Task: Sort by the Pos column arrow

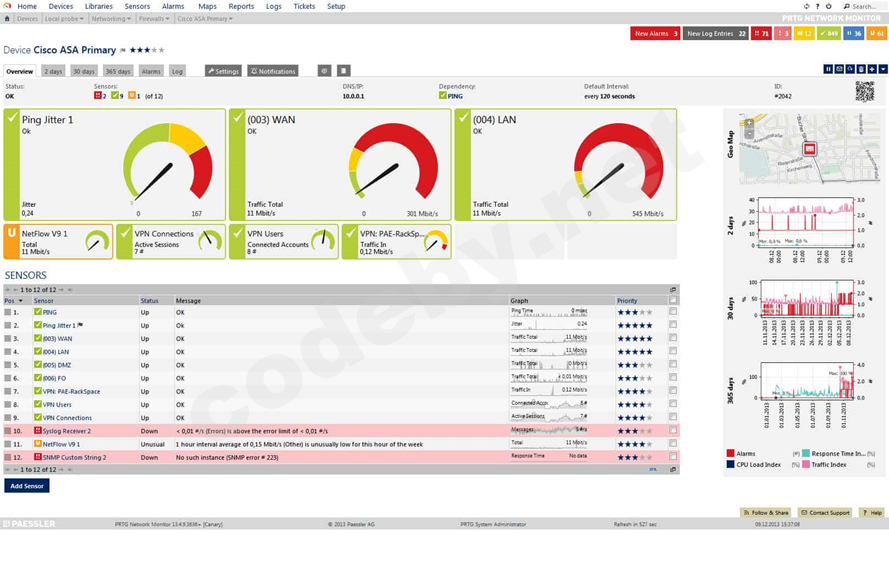Action: click(x=21, y=301)
